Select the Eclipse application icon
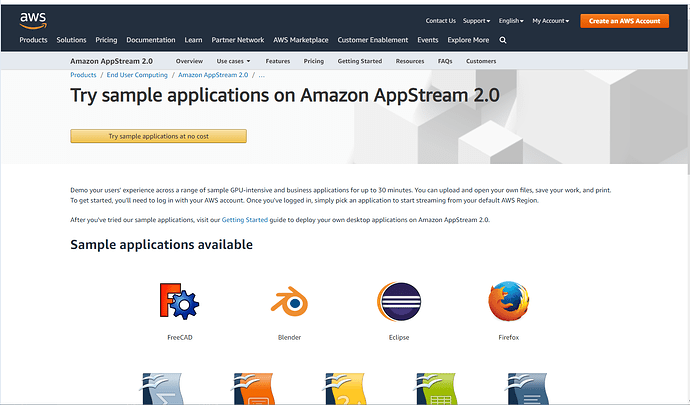Image resolution: width=690 pixels, height=405 pixels. coord(399,302)
